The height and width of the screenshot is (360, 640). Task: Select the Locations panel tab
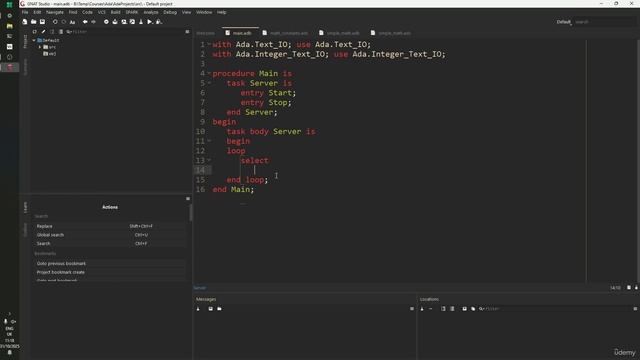click(x=429, y=299)
